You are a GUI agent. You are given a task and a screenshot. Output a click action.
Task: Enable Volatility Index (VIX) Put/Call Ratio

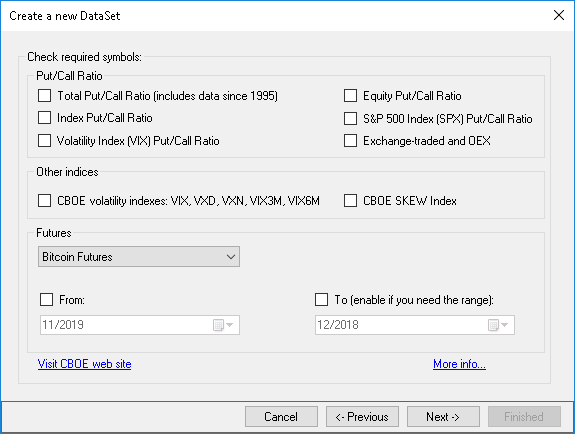click(x=45, y=141)
